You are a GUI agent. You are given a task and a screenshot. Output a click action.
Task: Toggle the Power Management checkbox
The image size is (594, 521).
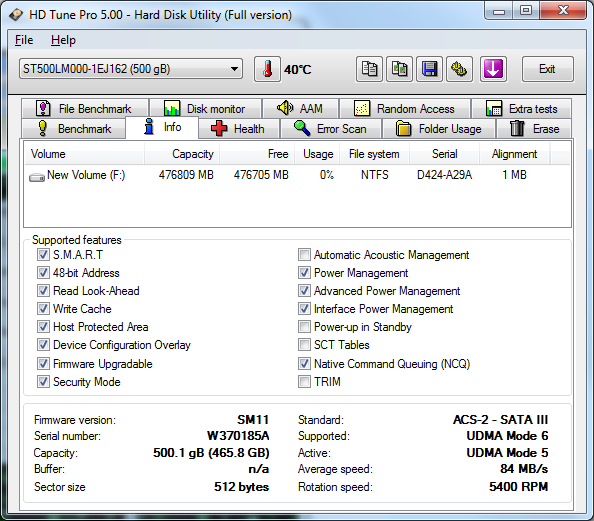point(304,273)
